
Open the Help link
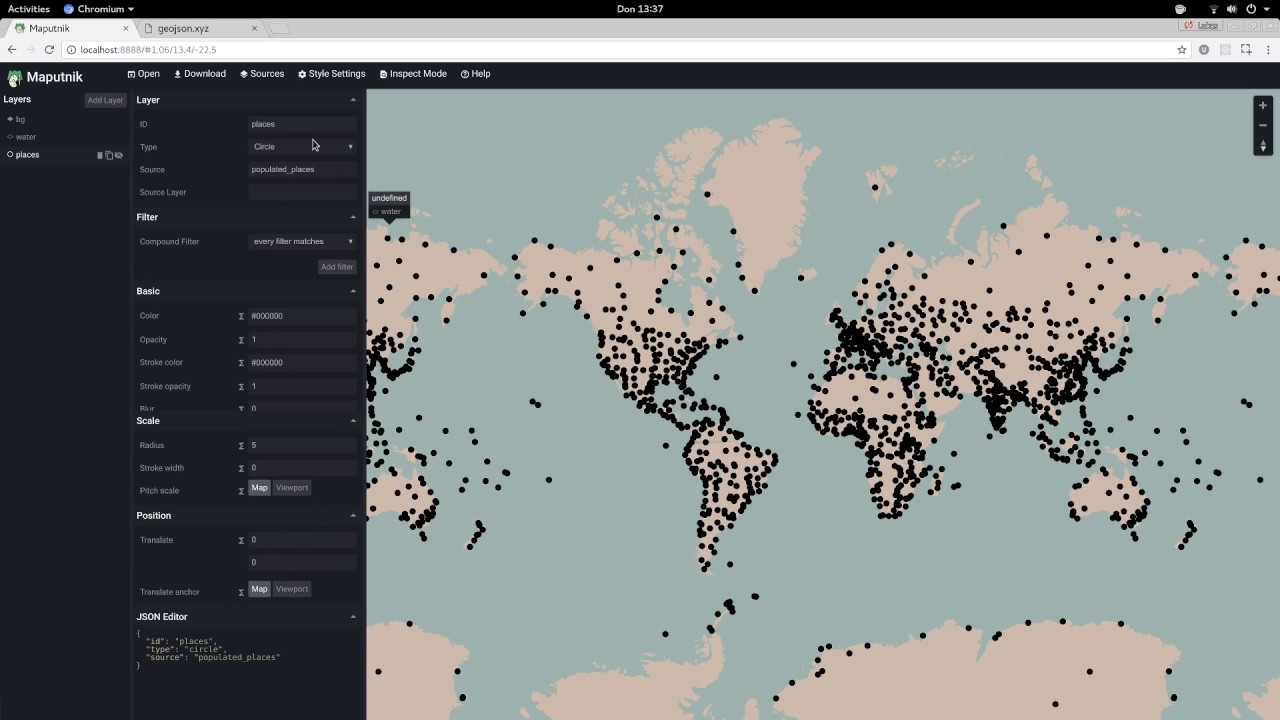(x=476, y=74)
